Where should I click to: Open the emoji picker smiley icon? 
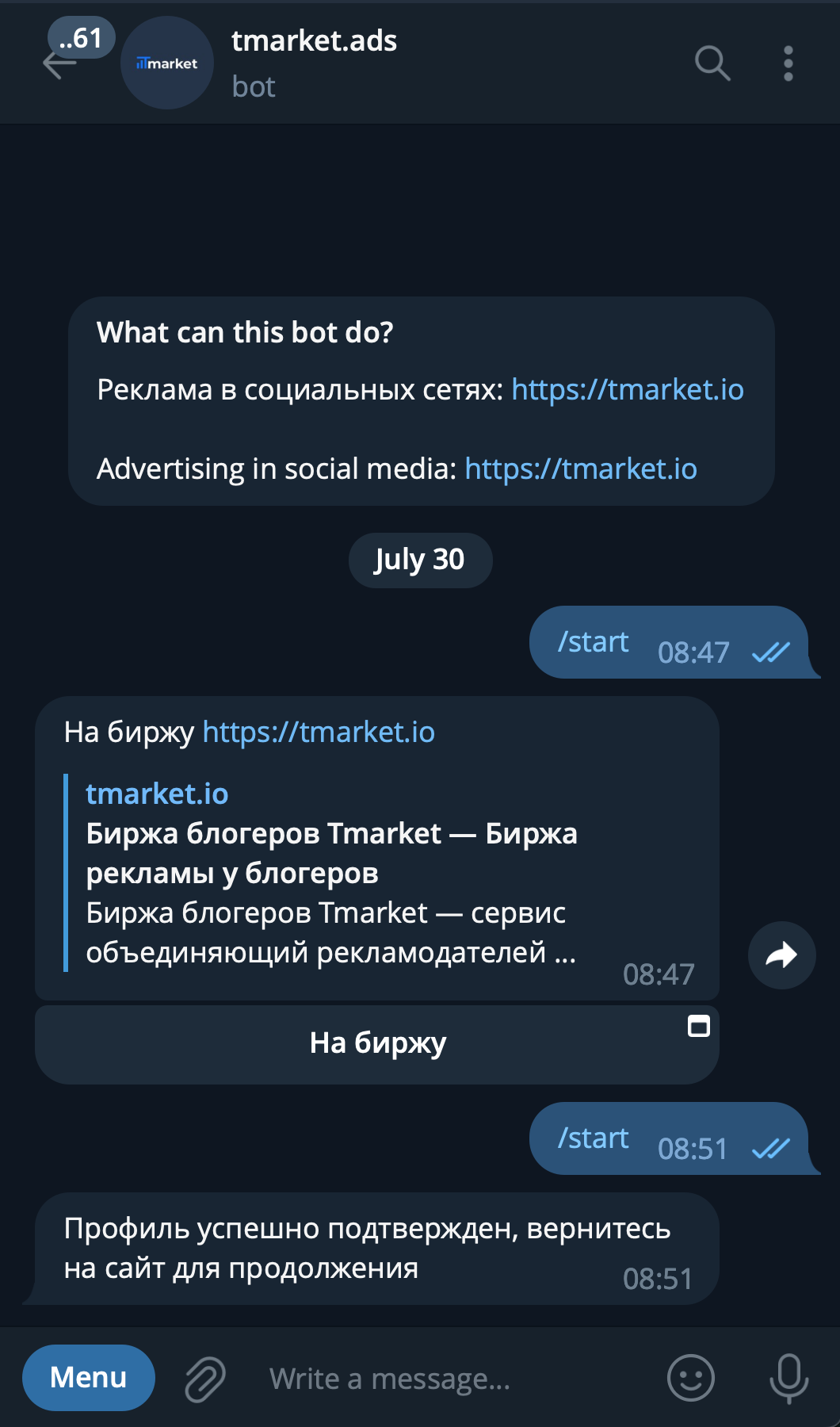pos(690,1378)
